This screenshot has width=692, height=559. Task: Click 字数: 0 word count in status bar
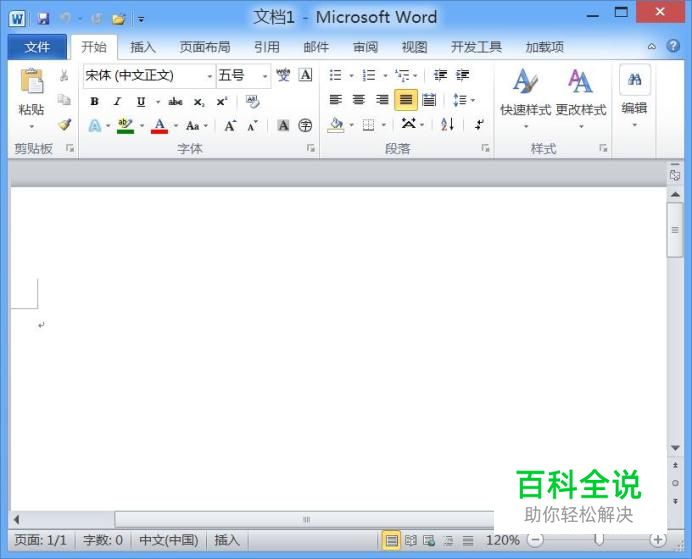point(103,540)
